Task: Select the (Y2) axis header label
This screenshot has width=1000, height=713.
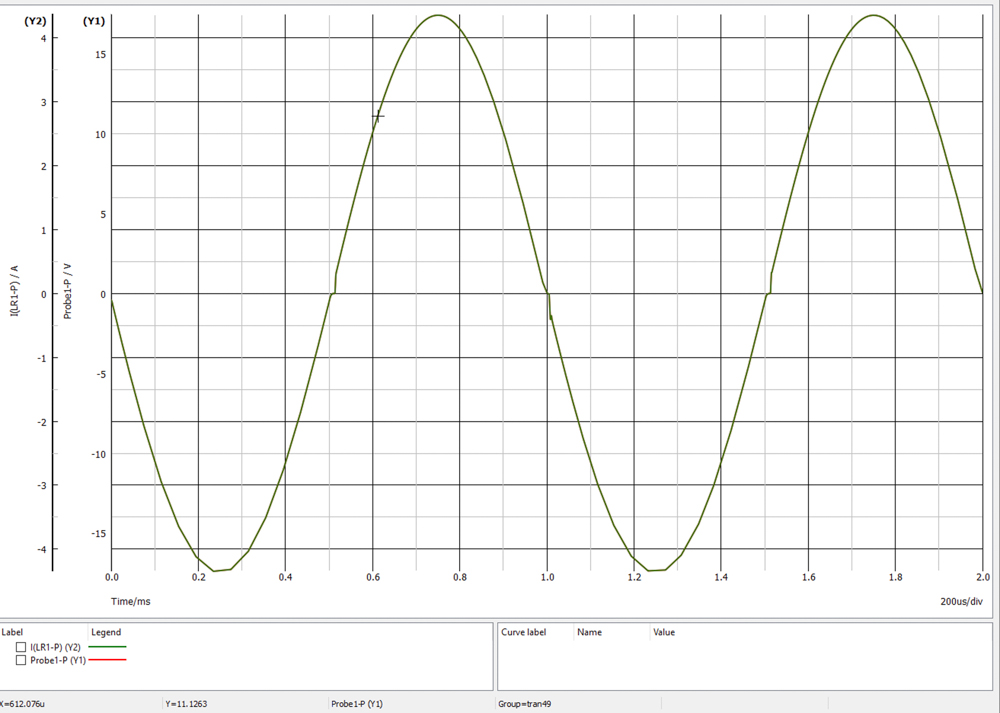Action: click(x=35, y=21)
